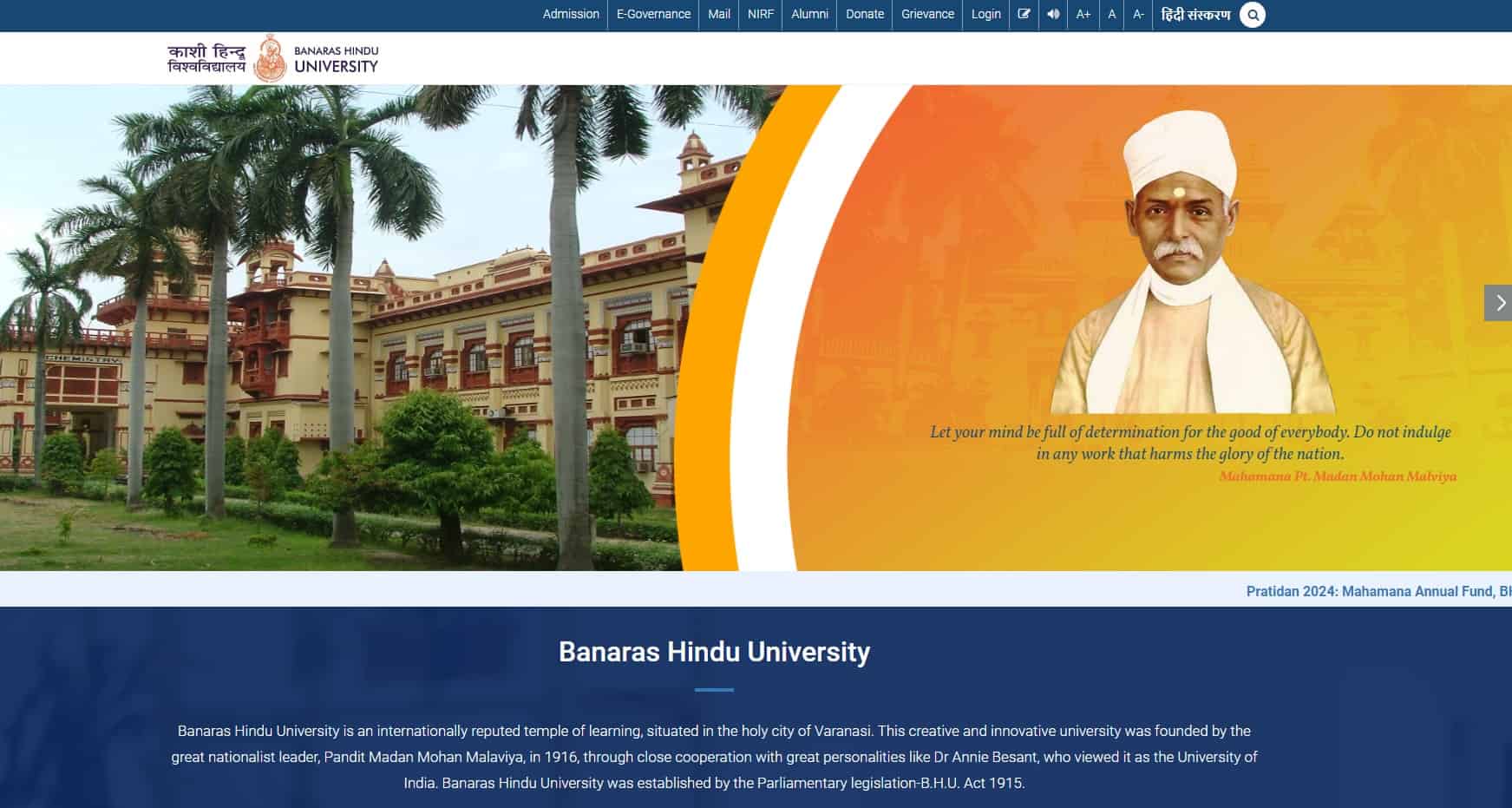Open the feedback pencil icon
Image resolution: width=1512 pixels, height=808 pixels.
[1024, 14]
